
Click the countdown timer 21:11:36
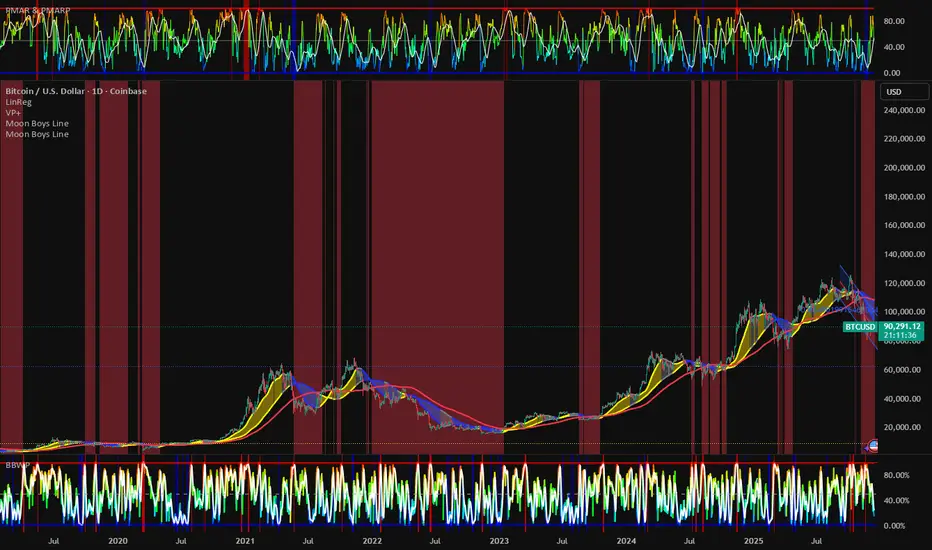coord(899,335)
